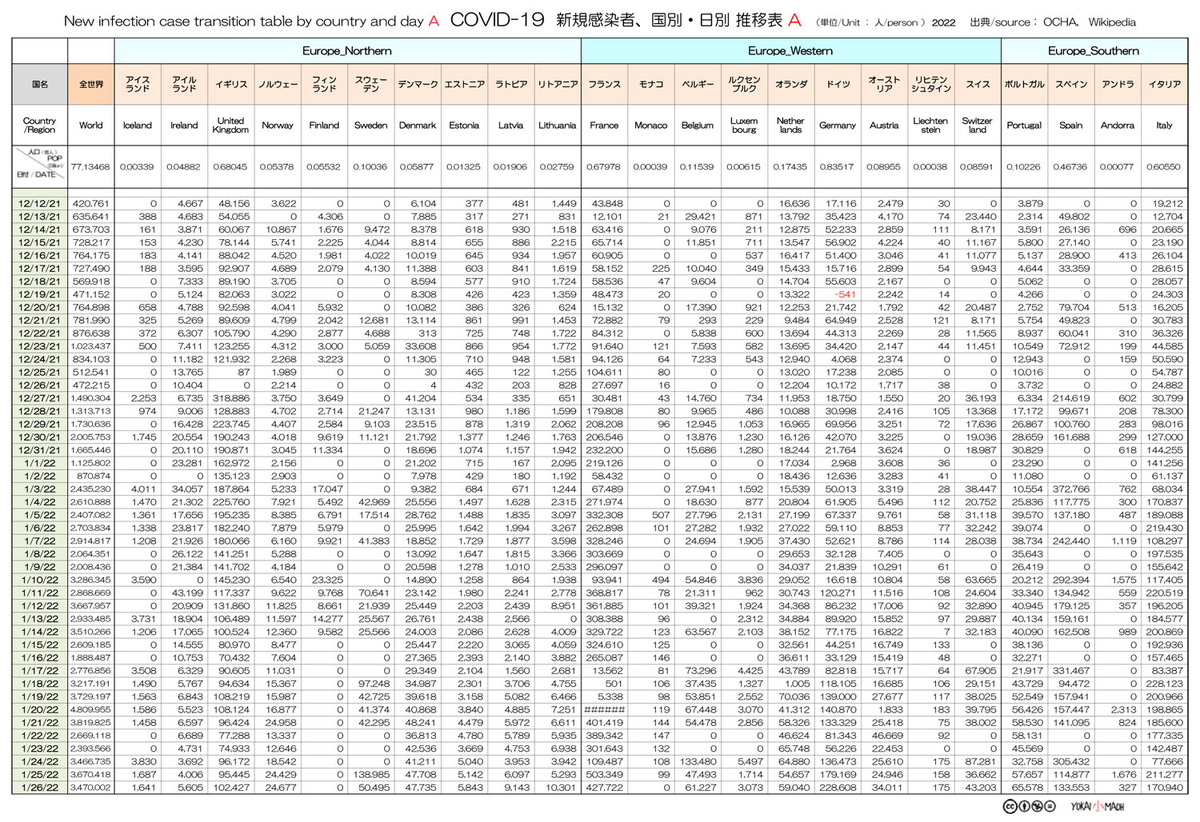Click the イギリス Japanese header
1200x822 pixels.
230,85
